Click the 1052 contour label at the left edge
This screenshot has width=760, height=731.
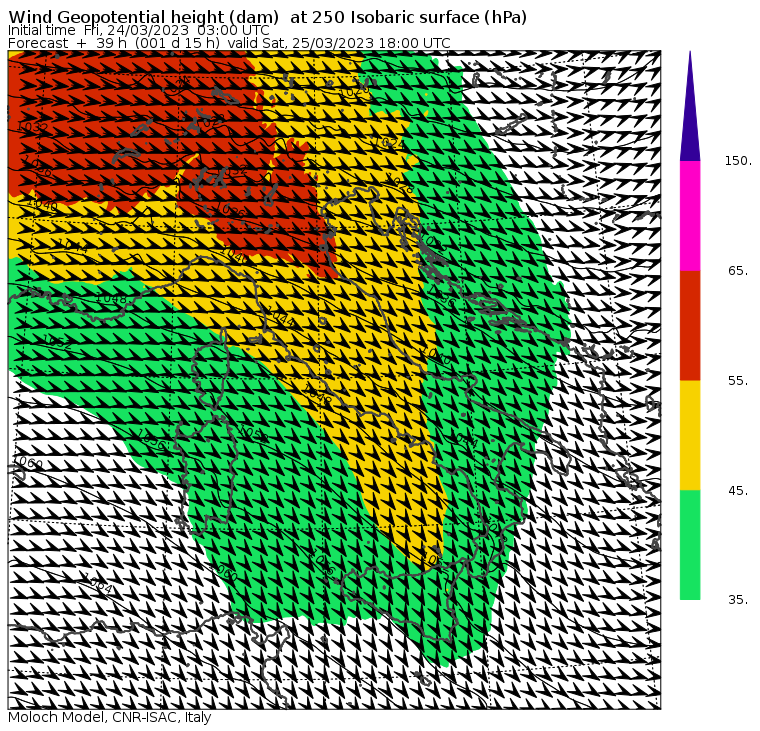tap(57, 342)
